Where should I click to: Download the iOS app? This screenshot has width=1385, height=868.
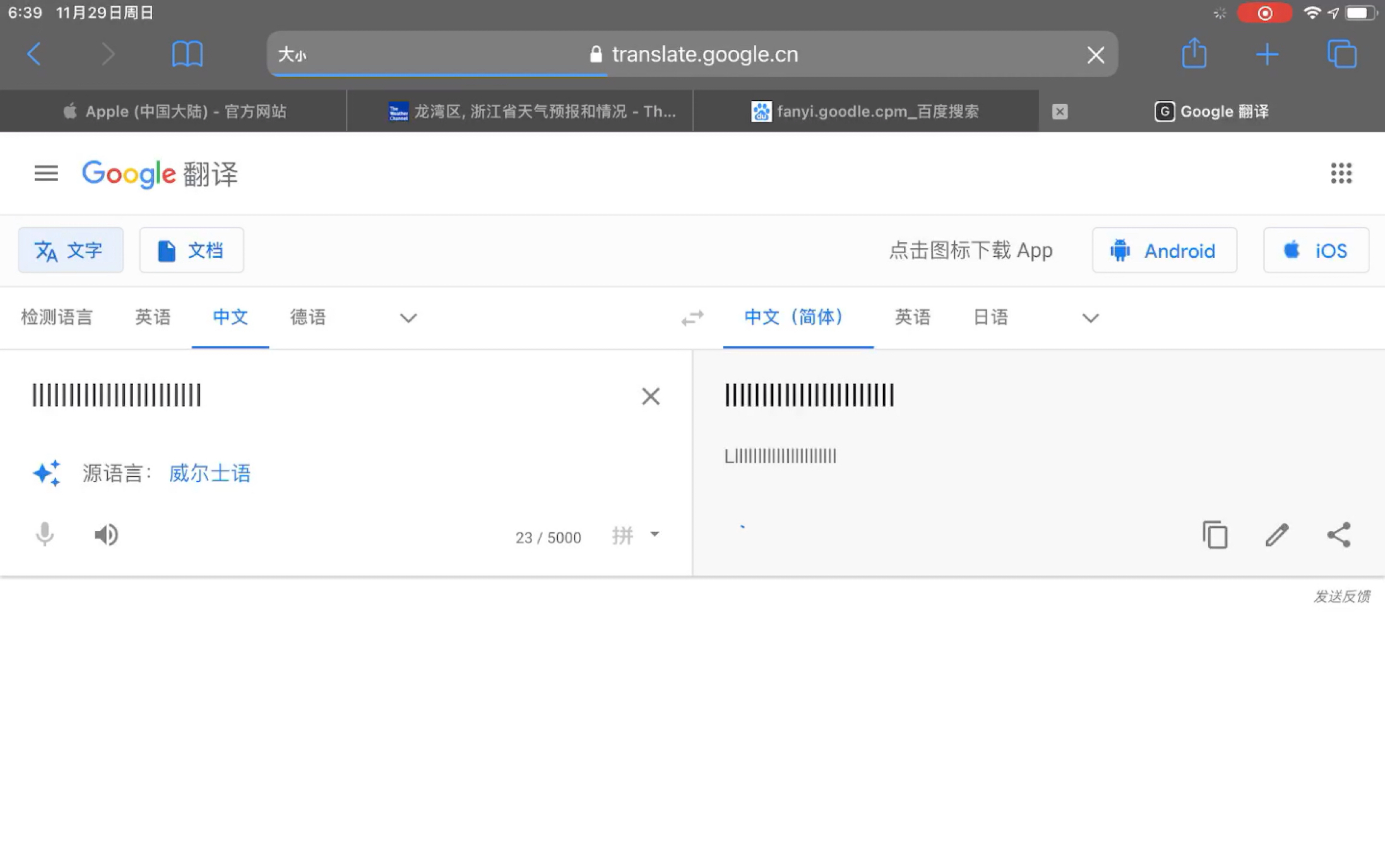(x=1316, y=250)
